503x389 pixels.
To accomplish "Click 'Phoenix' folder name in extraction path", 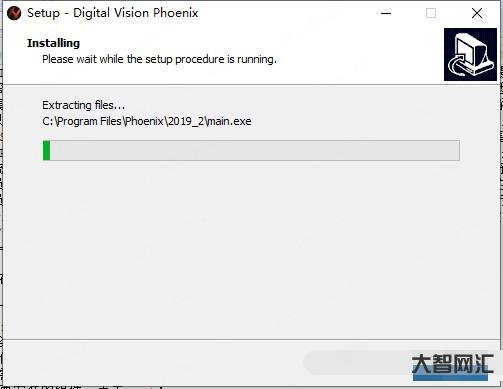I will pos(144,121).
